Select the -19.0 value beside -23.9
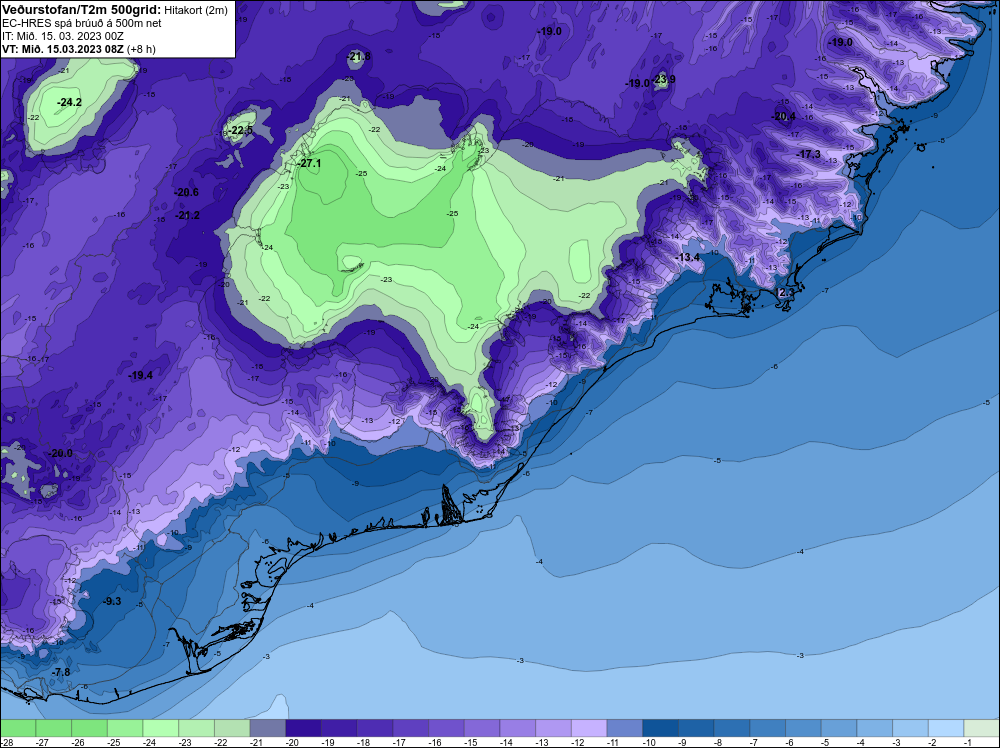 pos(637,84)
